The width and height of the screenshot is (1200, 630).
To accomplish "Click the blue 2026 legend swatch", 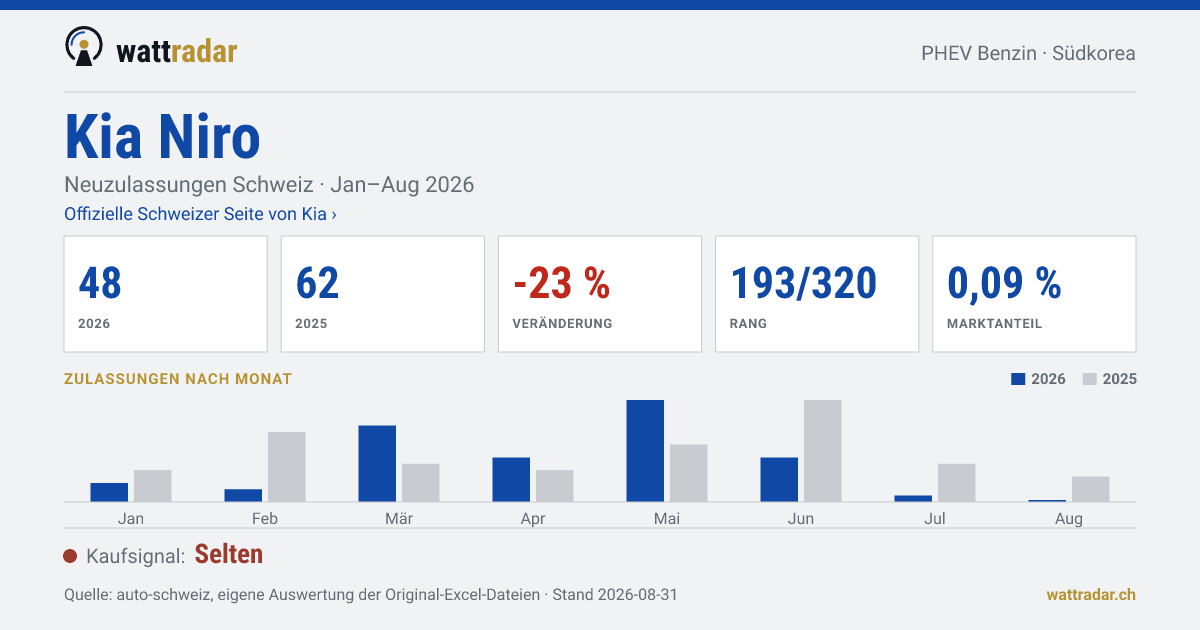I will (x=1019, y=379).
